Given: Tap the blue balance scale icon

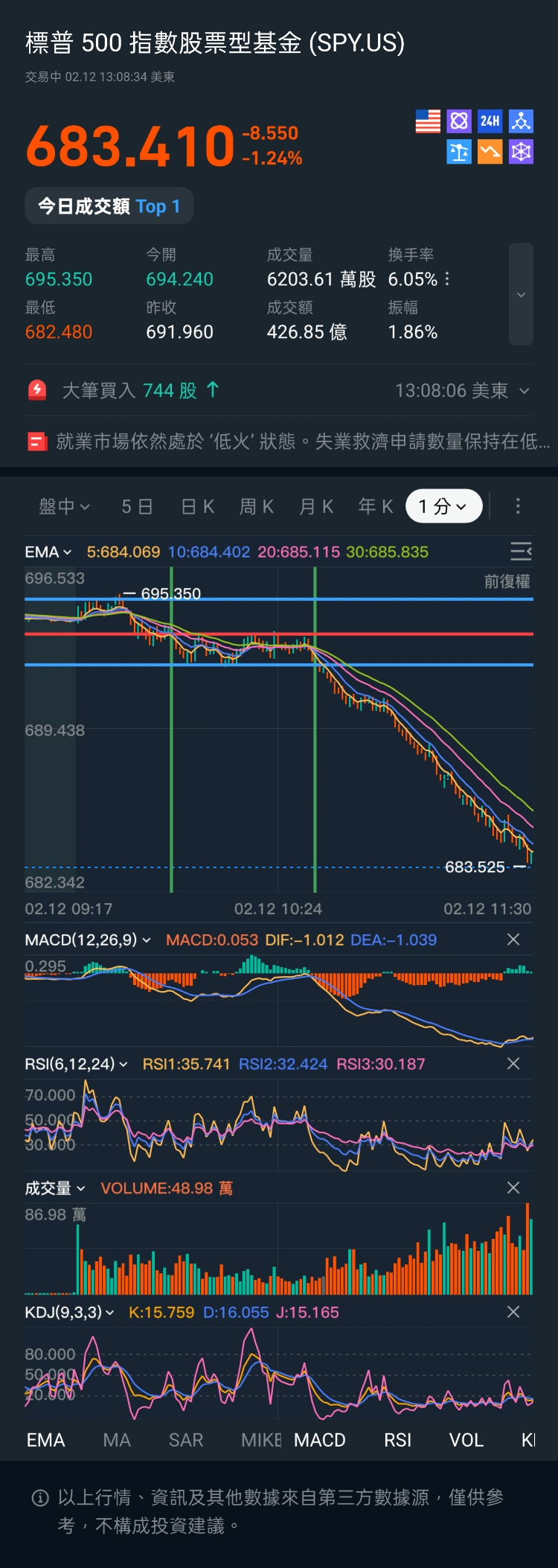Looking at the screenshot, I should [x=459, y=153].
